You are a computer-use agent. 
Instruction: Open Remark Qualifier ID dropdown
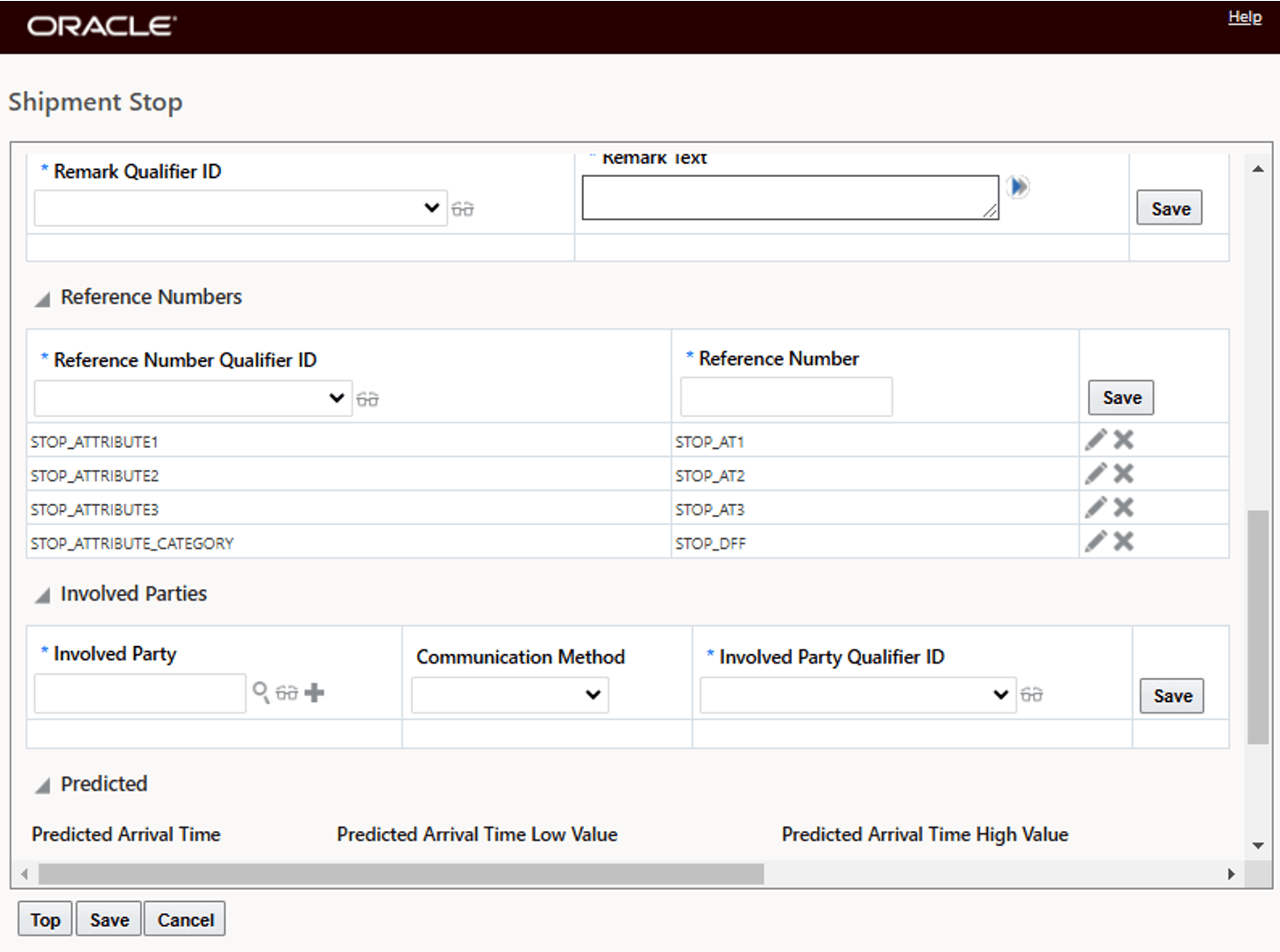(x=241, y=208)
